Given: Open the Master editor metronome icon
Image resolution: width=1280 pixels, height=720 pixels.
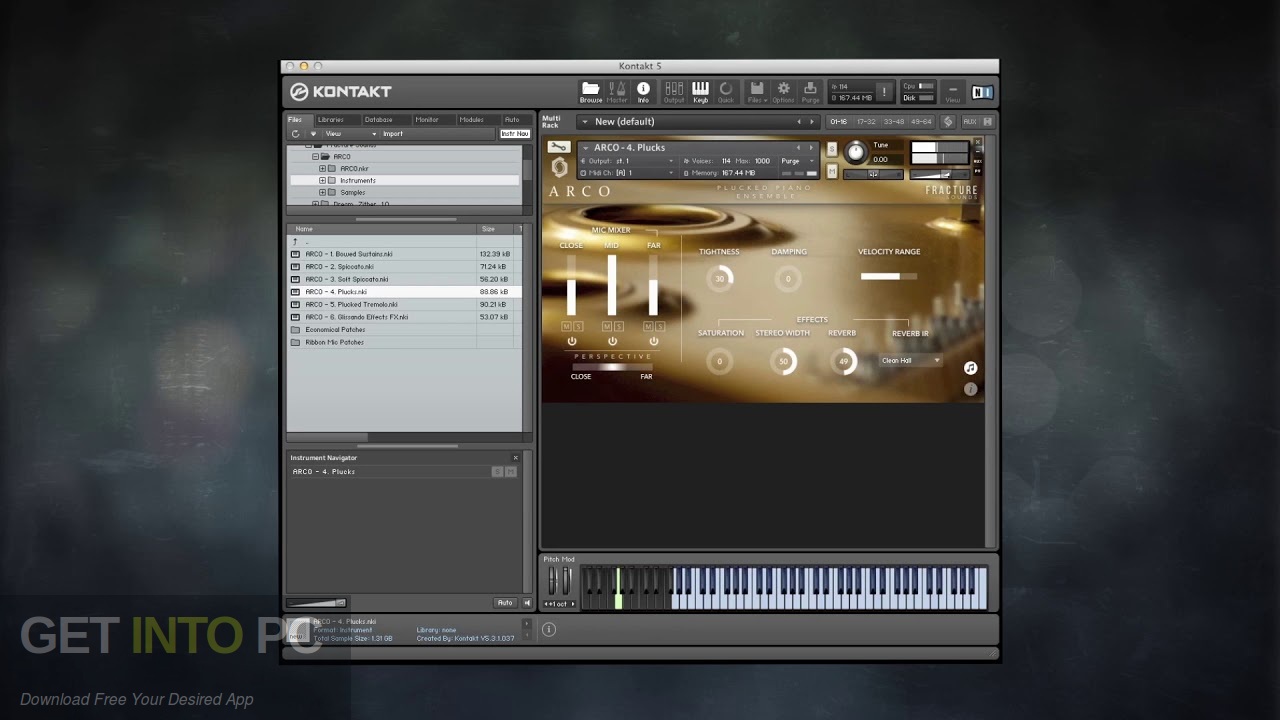Looking at the screenshot, I should pos(617,92).
